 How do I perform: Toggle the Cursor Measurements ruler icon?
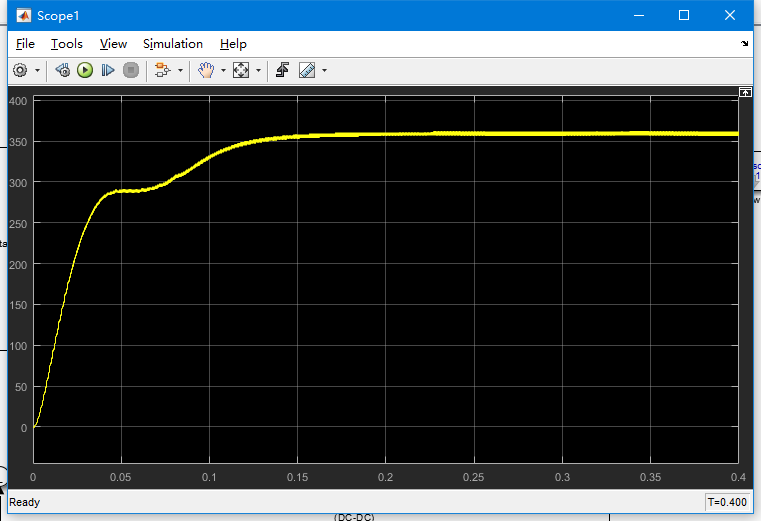pos(307,71)
